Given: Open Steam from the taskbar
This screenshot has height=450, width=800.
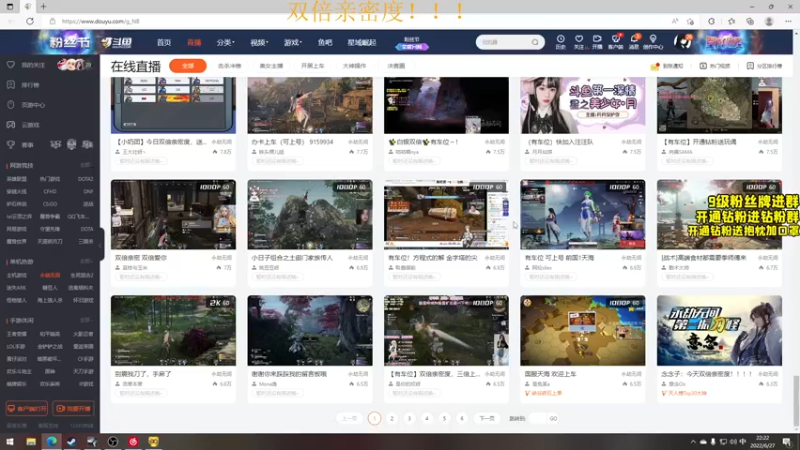Looking at the screenshot, I should coord(71,442).
